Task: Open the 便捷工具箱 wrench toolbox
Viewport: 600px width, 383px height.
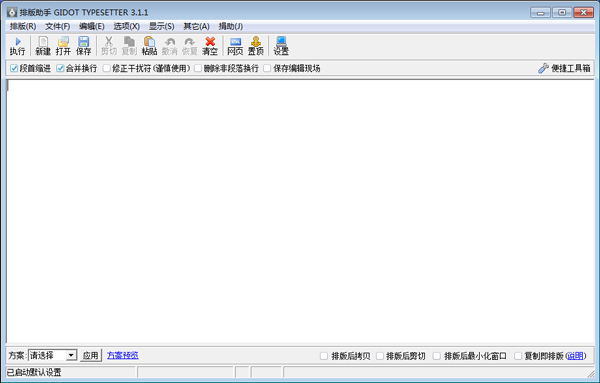Action: coord(564,68)
